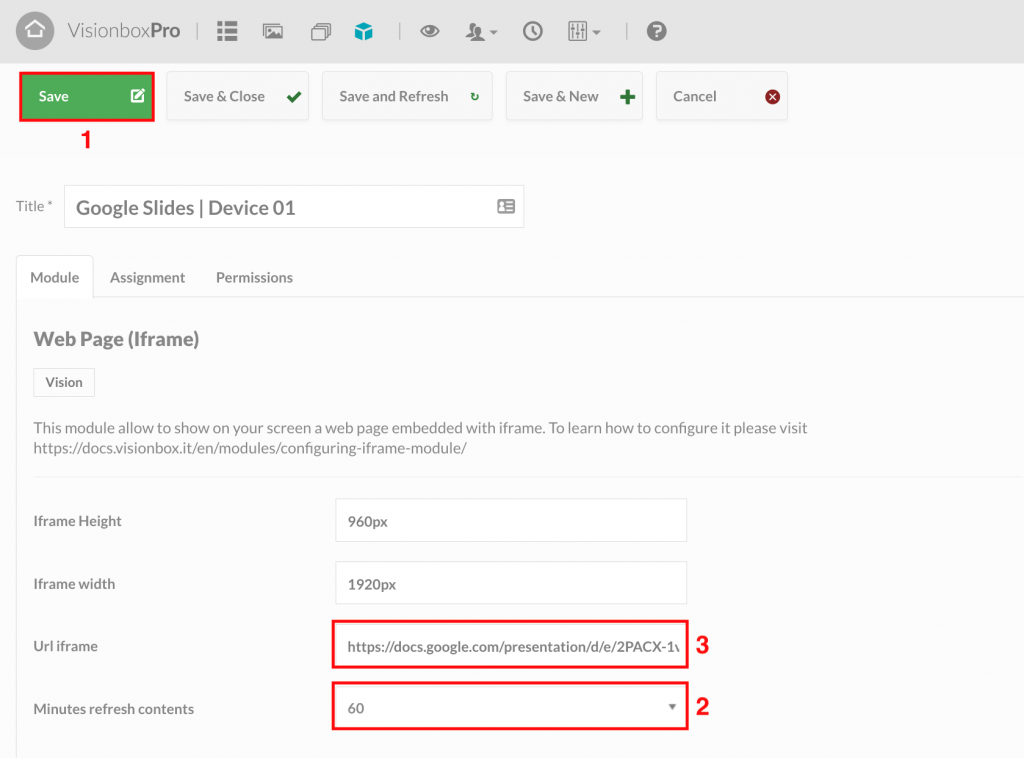
Task: Click the 'Web Page (Iframe)' heading
Action: (x=116, y=339)
